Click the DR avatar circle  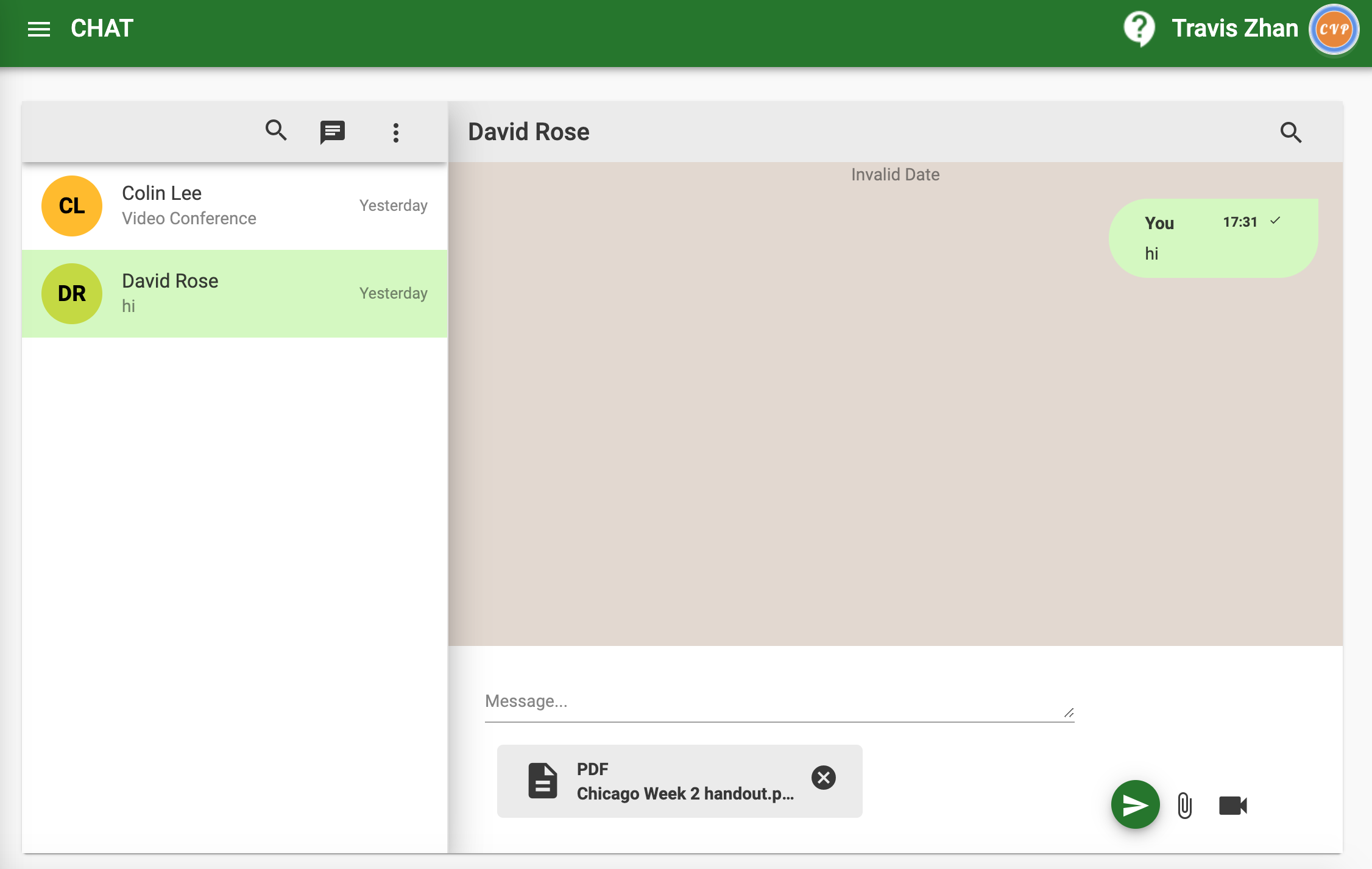pyautogui.click(x=72, y=294)
